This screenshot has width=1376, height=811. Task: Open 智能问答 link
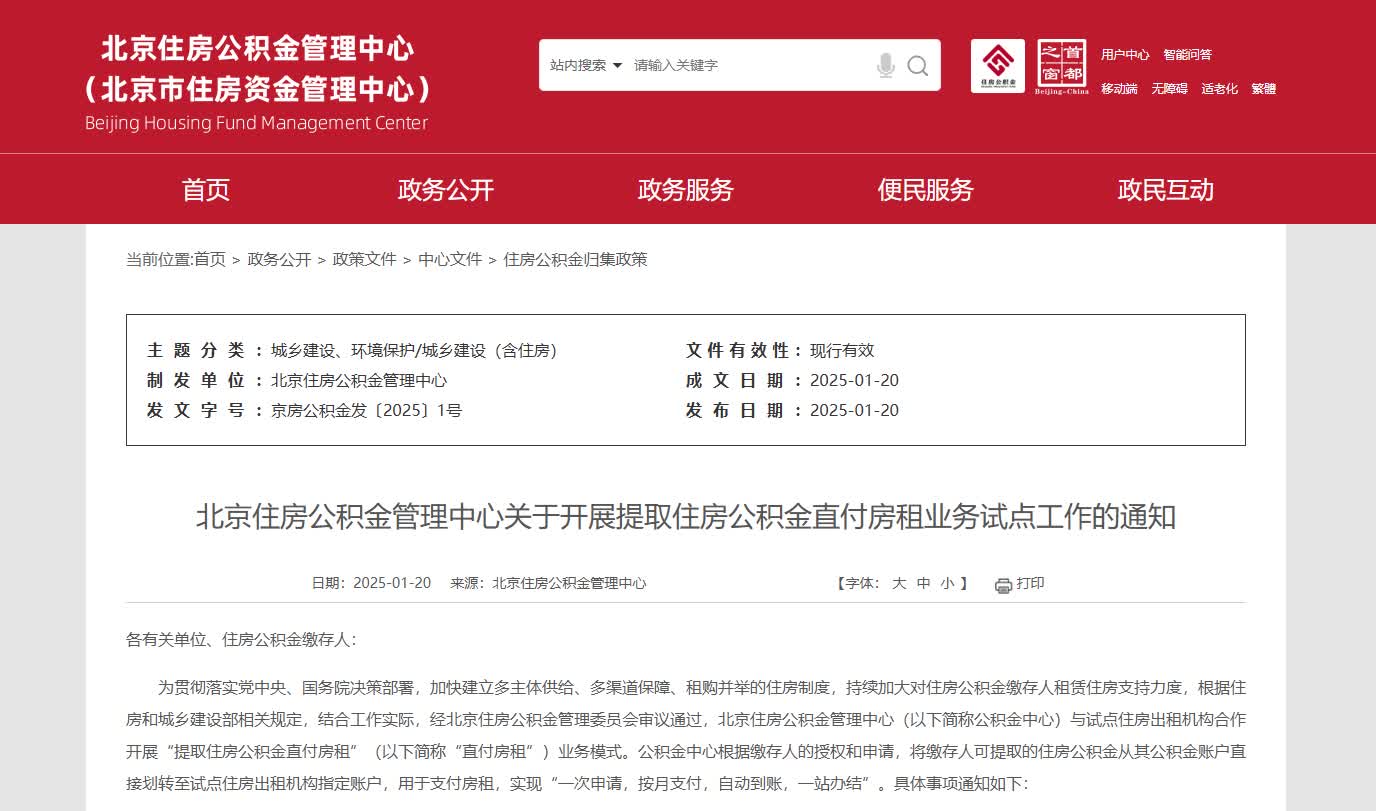1187,55
